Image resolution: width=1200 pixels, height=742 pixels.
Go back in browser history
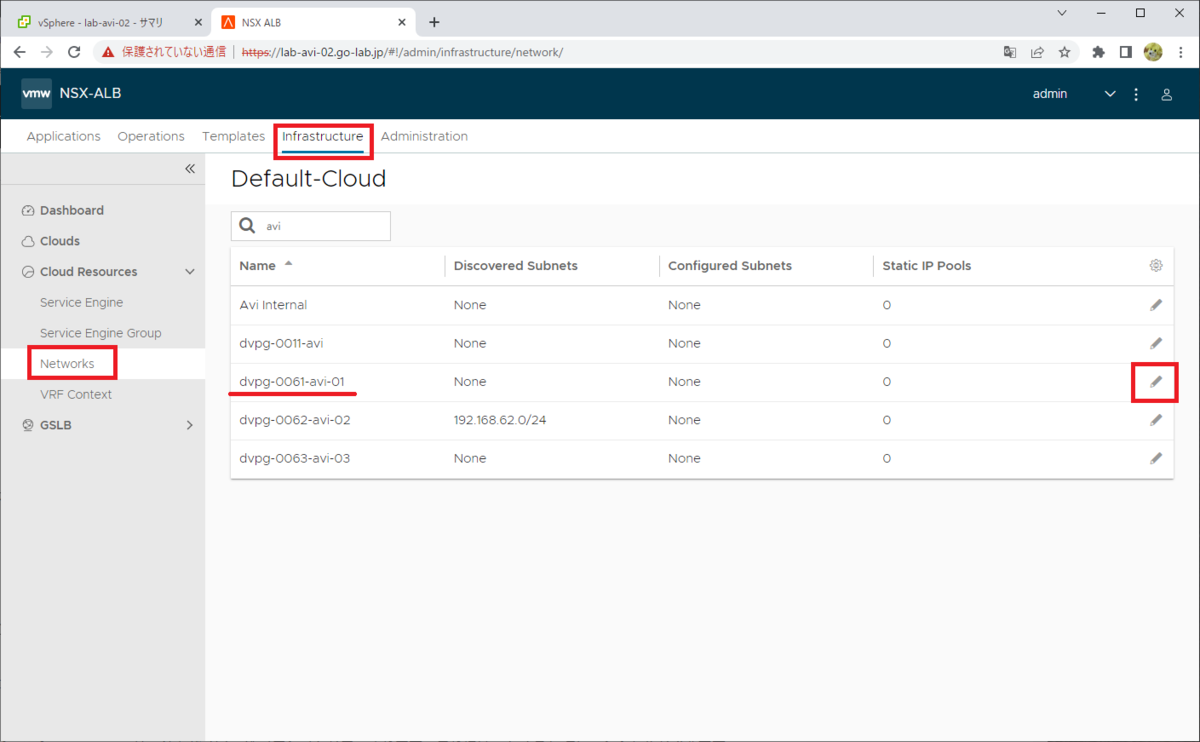[20, 52]
